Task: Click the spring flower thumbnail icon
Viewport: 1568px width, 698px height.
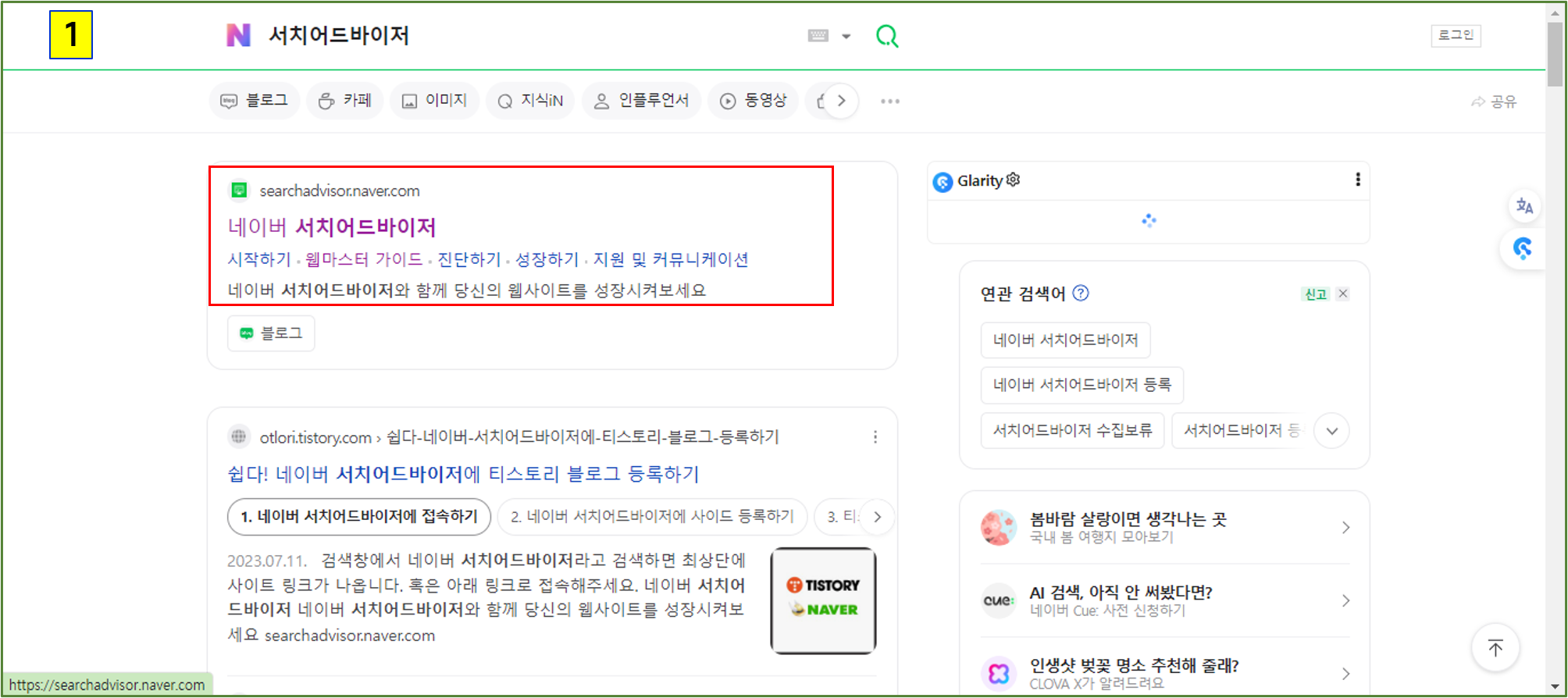Action: pyautogui.click(x=999, y=527)
